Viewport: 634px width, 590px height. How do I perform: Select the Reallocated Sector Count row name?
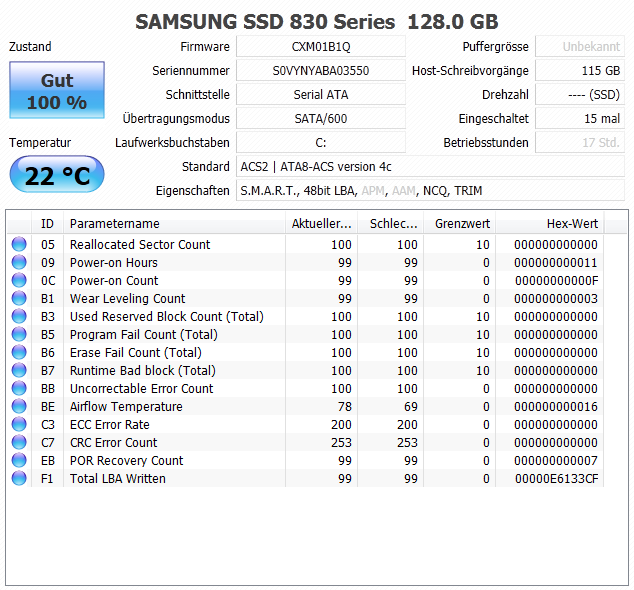pos(140,244)
